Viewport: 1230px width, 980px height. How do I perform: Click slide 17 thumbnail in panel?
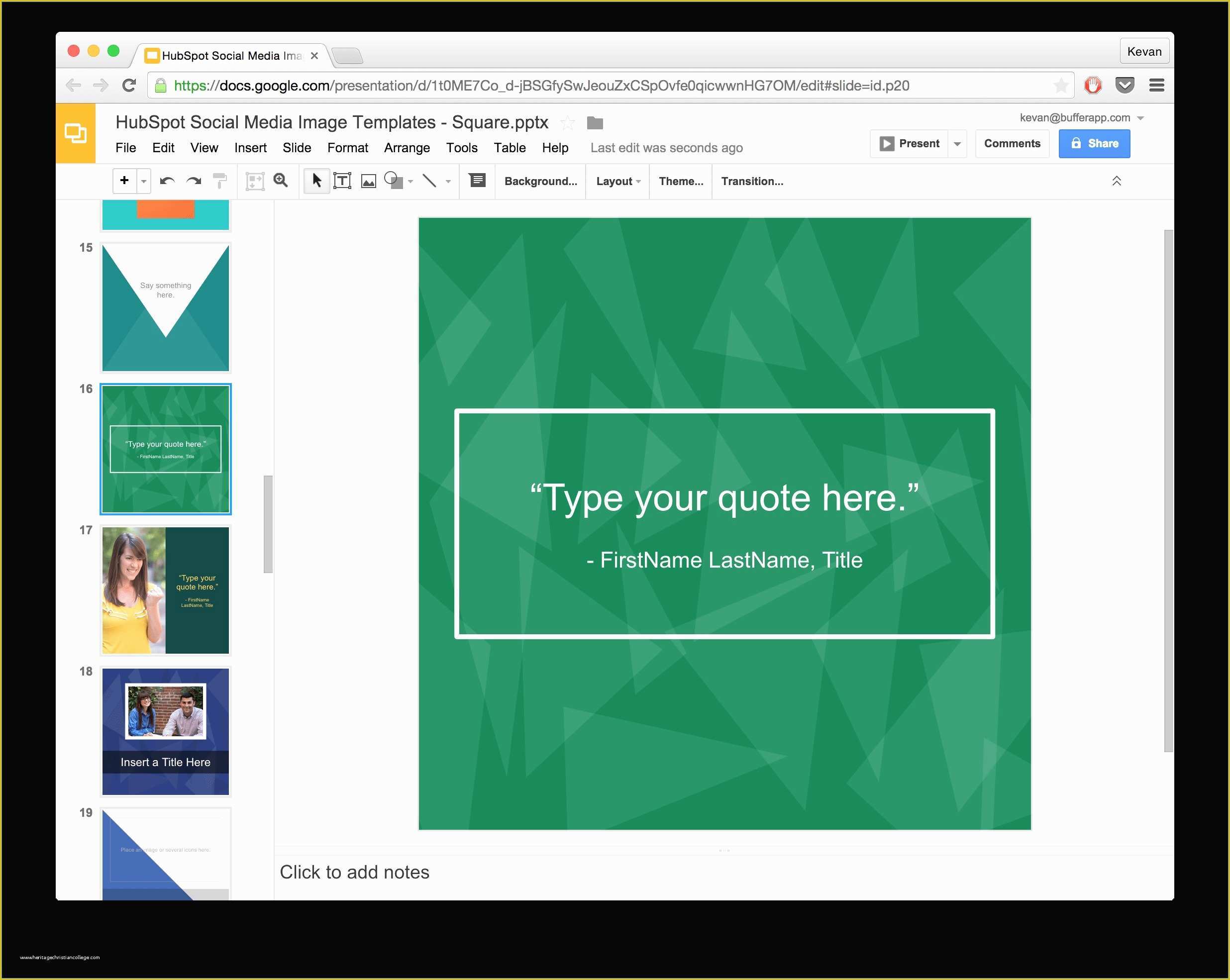(166, 584)
